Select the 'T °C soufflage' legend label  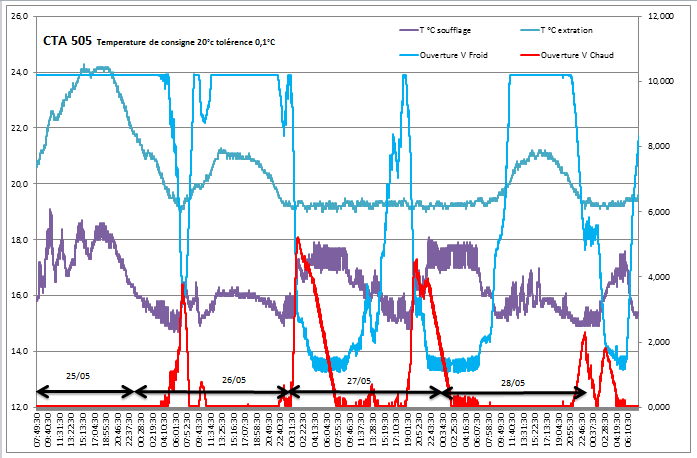tap(445, 30)
